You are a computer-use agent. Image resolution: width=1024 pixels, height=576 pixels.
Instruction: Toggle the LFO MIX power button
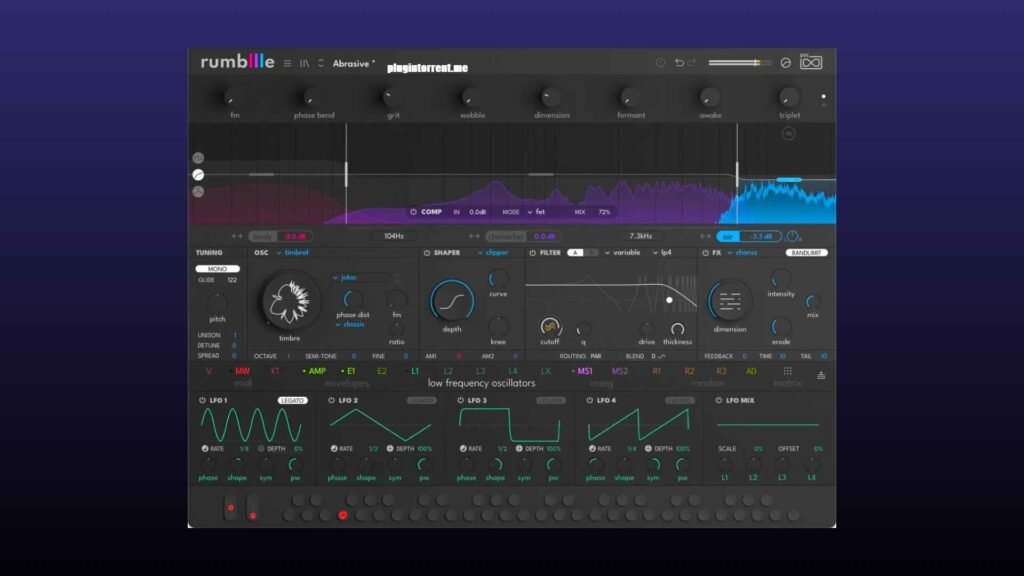coord(719,400)
